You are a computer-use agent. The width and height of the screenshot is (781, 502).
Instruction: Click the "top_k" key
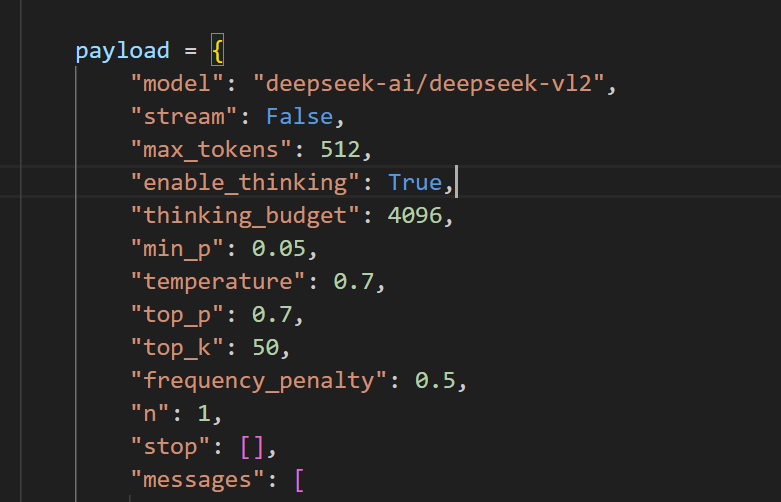[177, 348]
